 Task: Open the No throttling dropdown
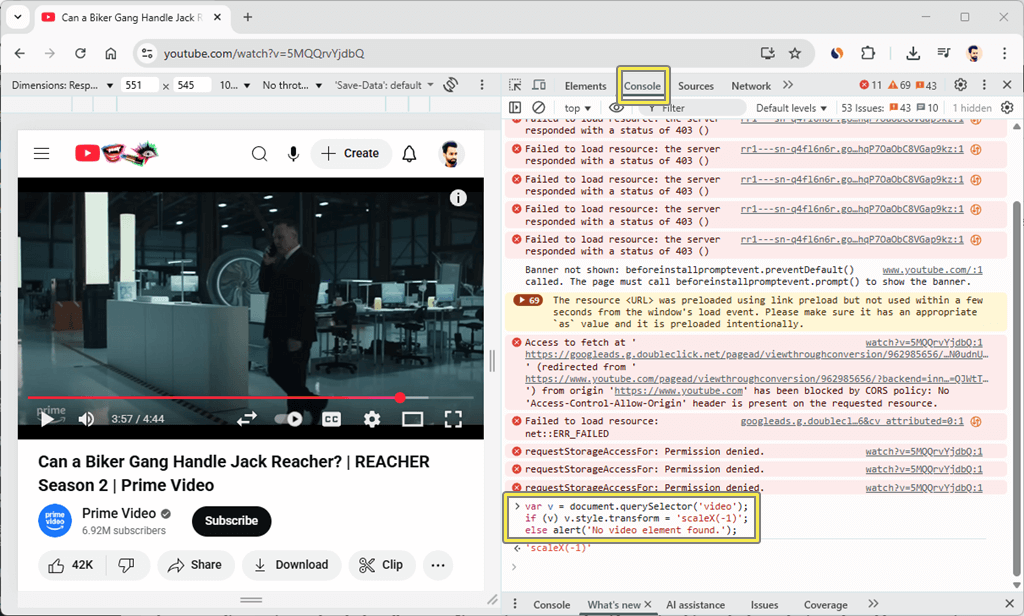(x=292, y=85)
